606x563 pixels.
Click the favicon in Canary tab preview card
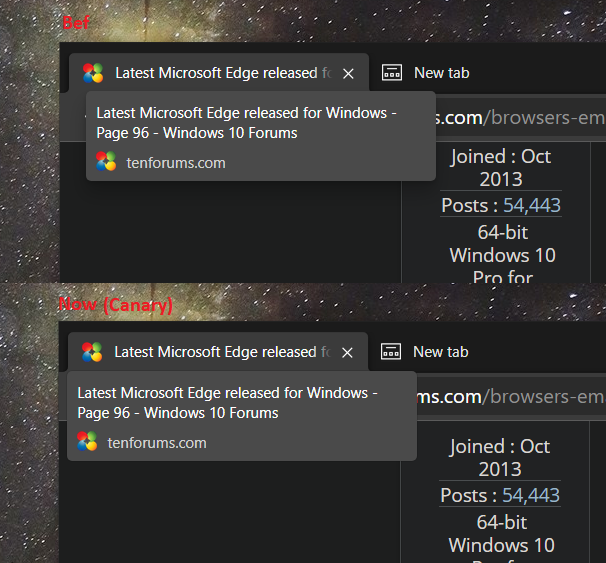tap(87, 441)
